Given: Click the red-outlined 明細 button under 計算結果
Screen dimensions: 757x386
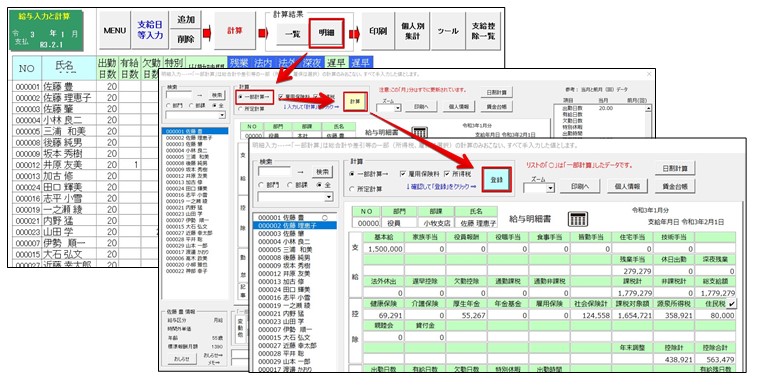Looking at the screenshot, I should tap(326, 33).
